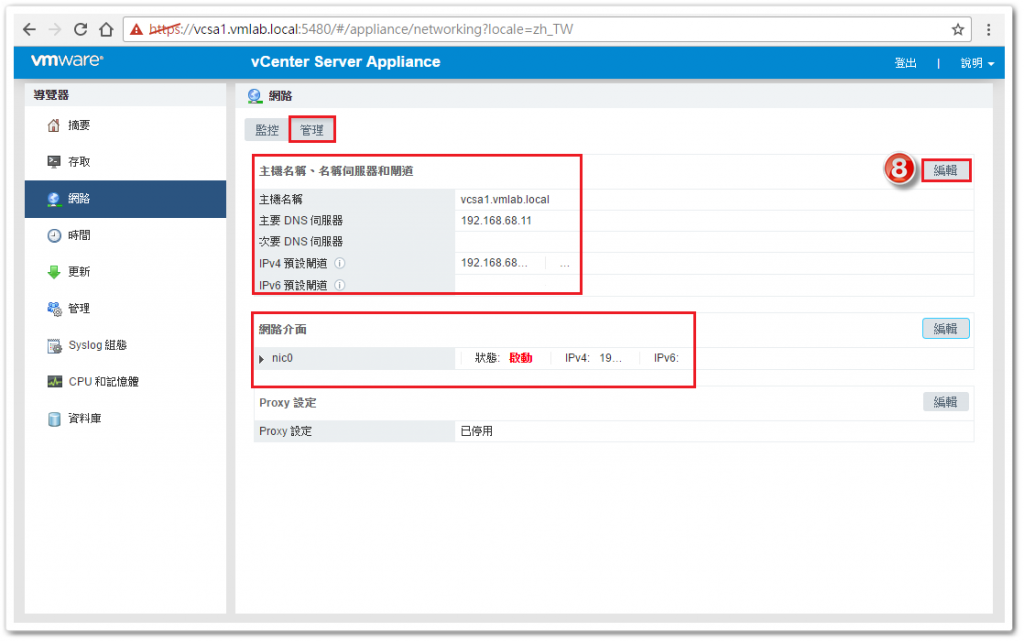Click the database cylinder icon
Viewport: 1024px width, 642px height.
click(54, 419)
